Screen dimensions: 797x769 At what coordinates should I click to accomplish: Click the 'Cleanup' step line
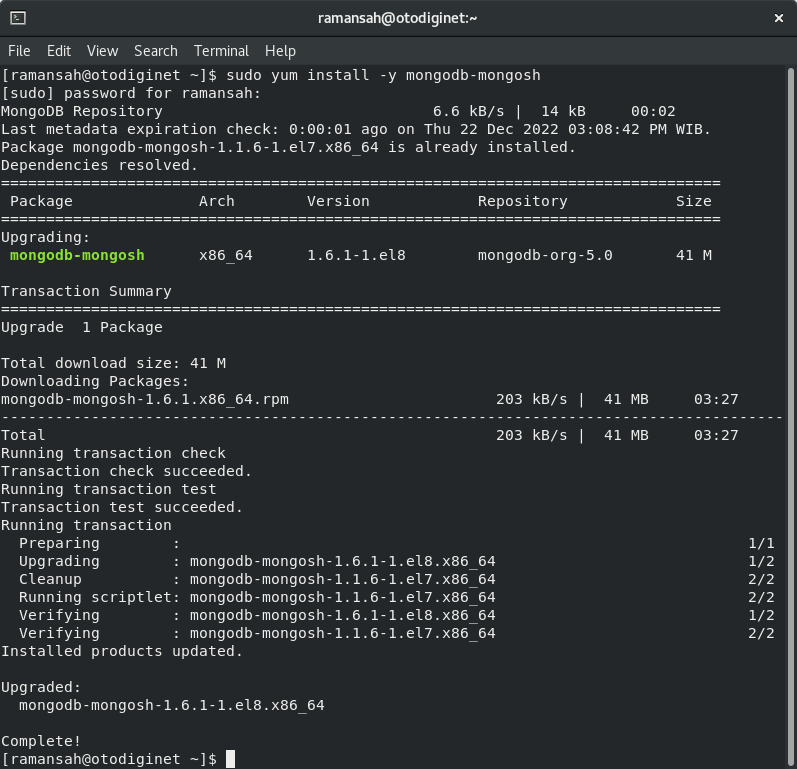pos(396,579)
